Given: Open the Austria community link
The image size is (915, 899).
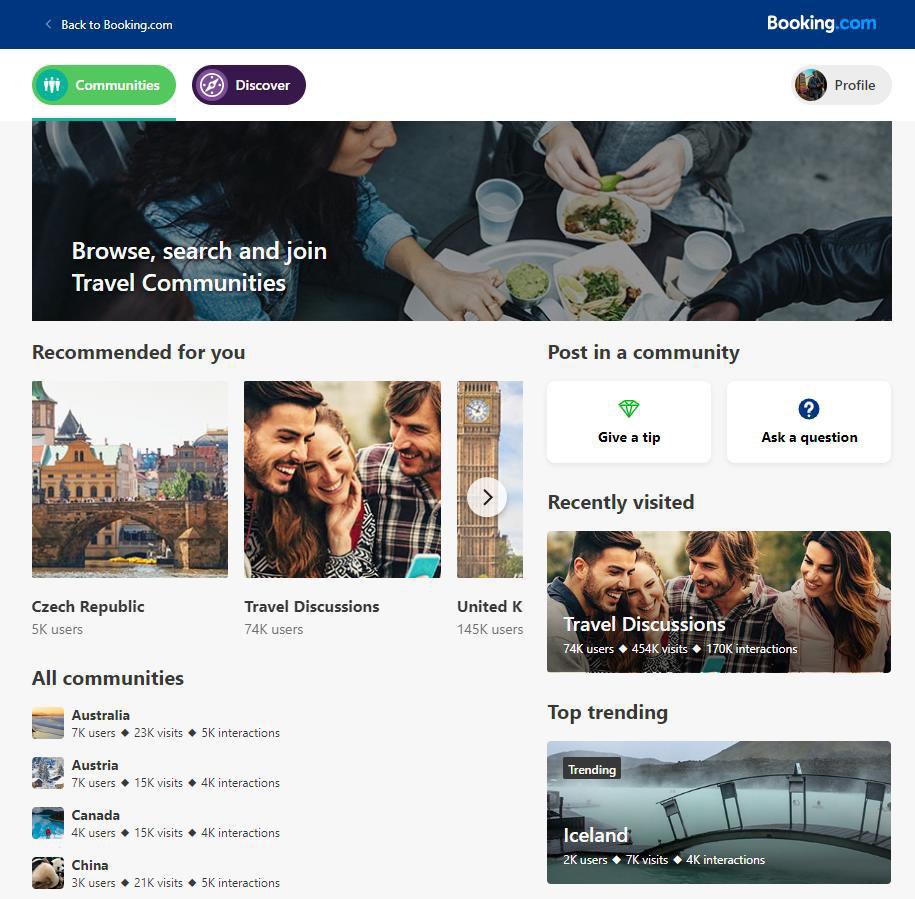Looking at the screenshot, I should [95, 765].
